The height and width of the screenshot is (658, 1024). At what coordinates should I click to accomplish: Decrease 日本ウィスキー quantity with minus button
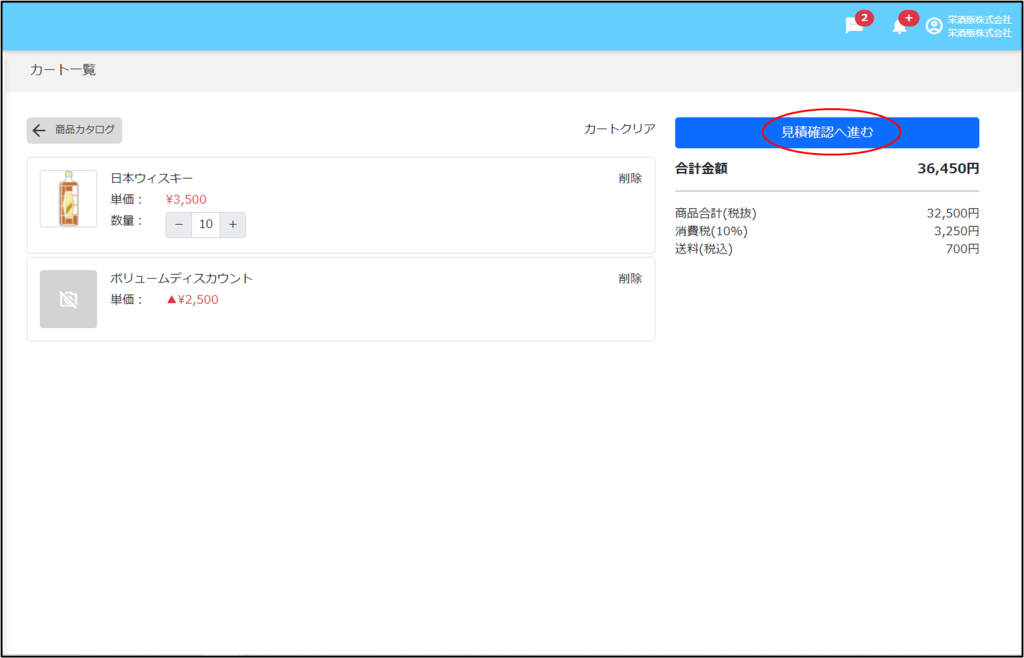[x=179, y=225]
